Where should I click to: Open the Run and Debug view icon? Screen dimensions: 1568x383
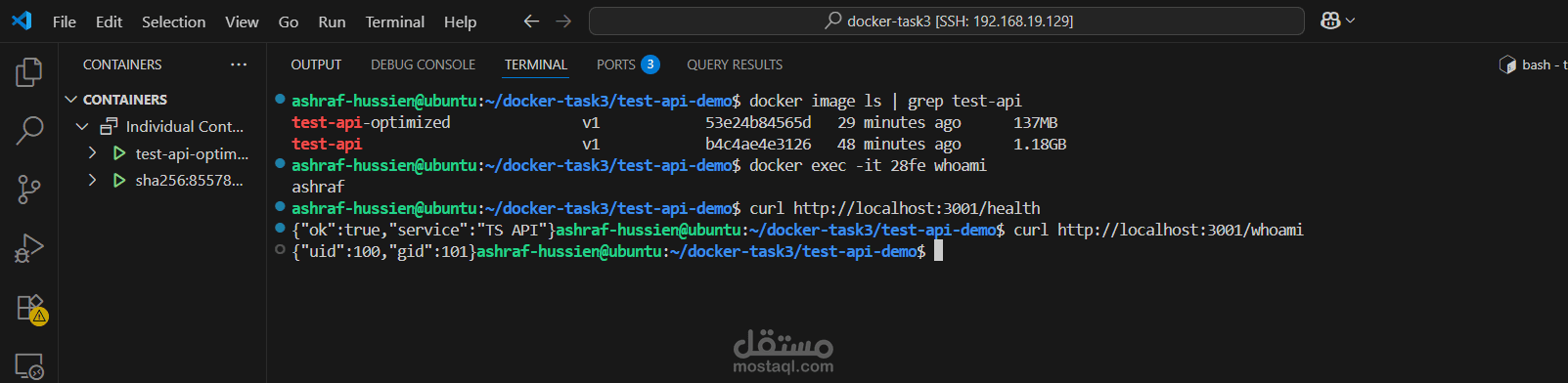(29, 248)
